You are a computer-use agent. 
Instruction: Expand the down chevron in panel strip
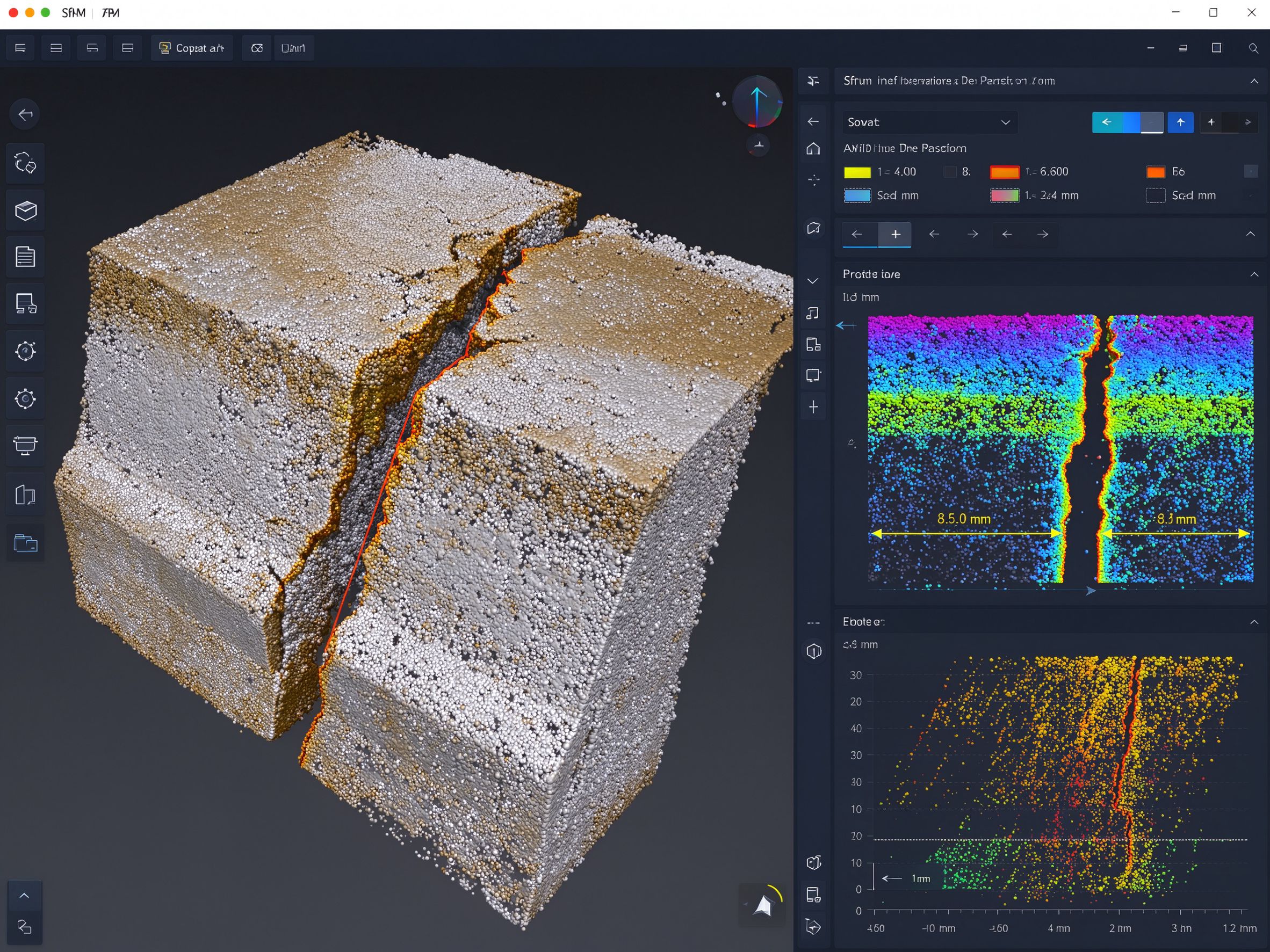click(813, 281)
